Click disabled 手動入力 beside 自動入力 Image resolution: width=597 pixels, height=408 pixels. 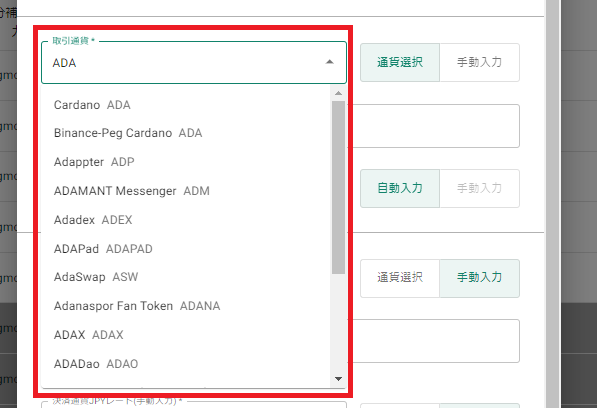pos(479,188)
